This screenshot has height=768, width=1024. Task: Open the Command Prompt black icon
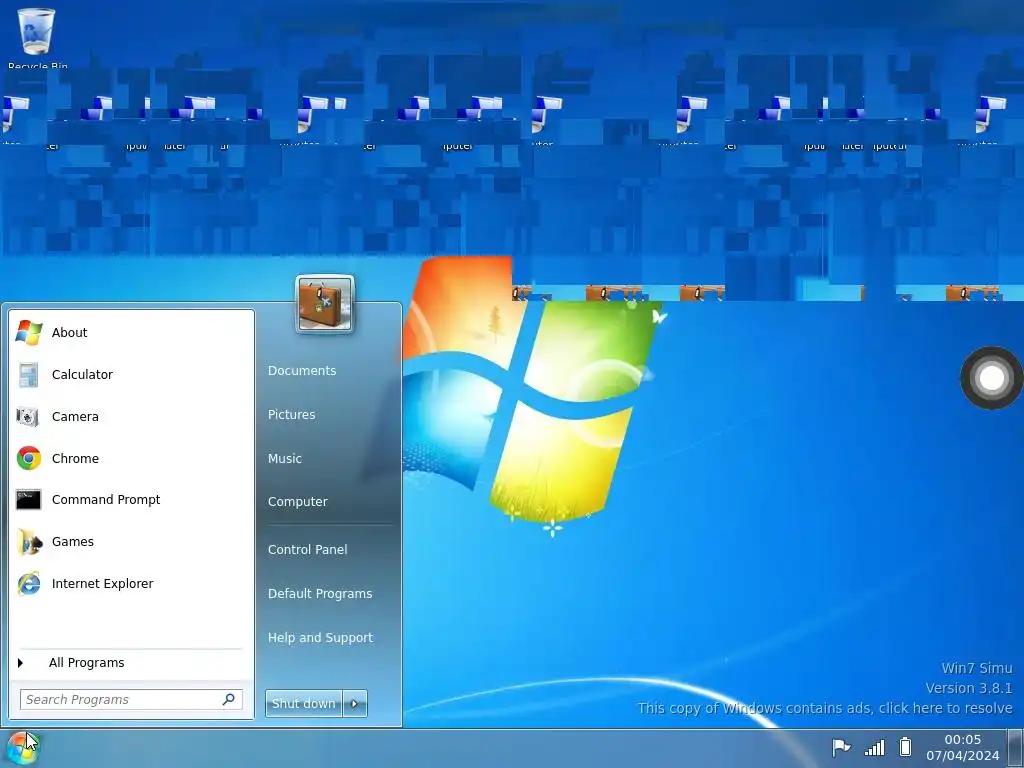(x=28, y=500)
